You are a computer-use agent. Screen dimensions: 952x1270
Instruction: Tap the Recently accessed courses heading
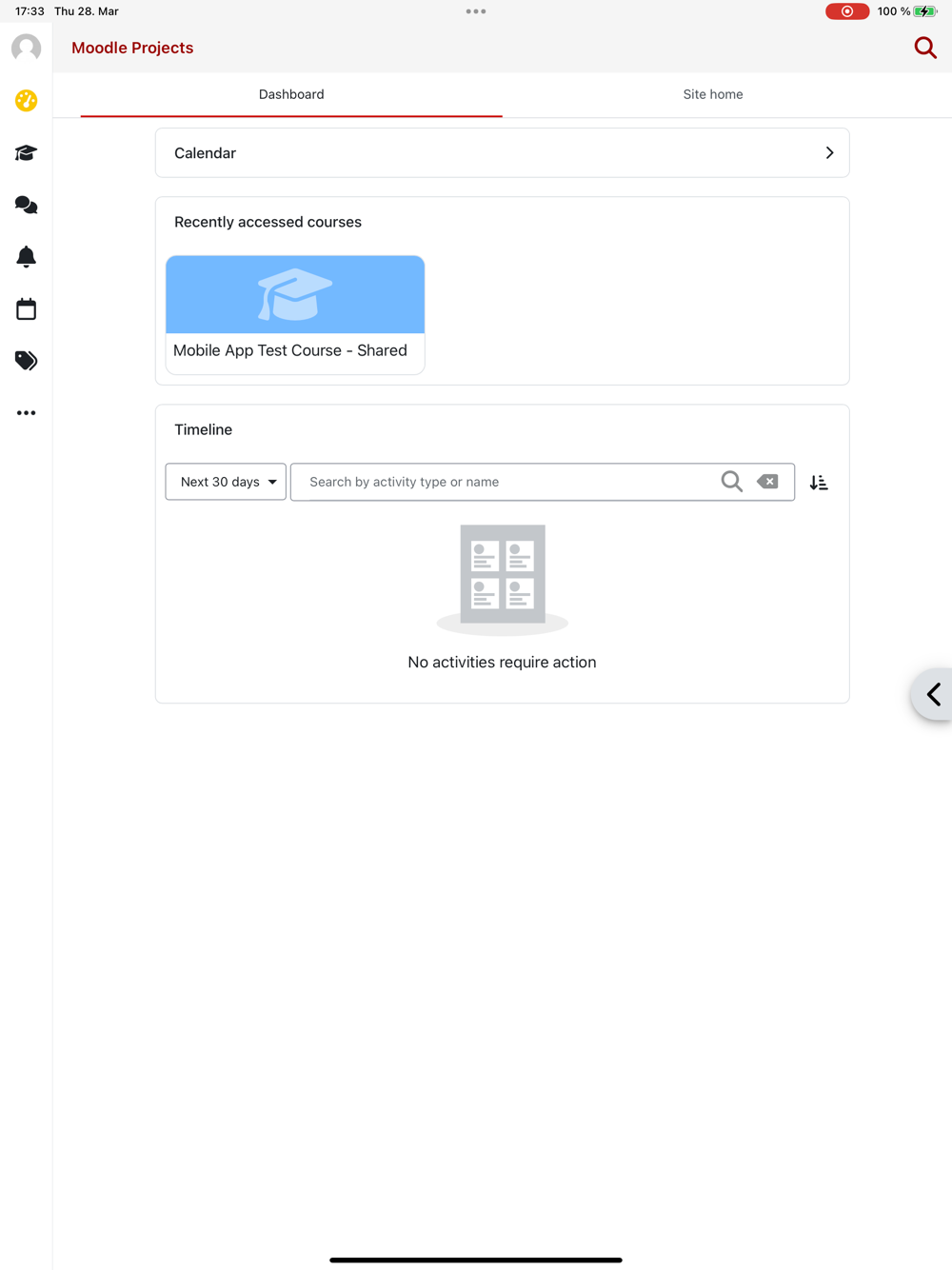pyautogui.click(x=268, y=222)
